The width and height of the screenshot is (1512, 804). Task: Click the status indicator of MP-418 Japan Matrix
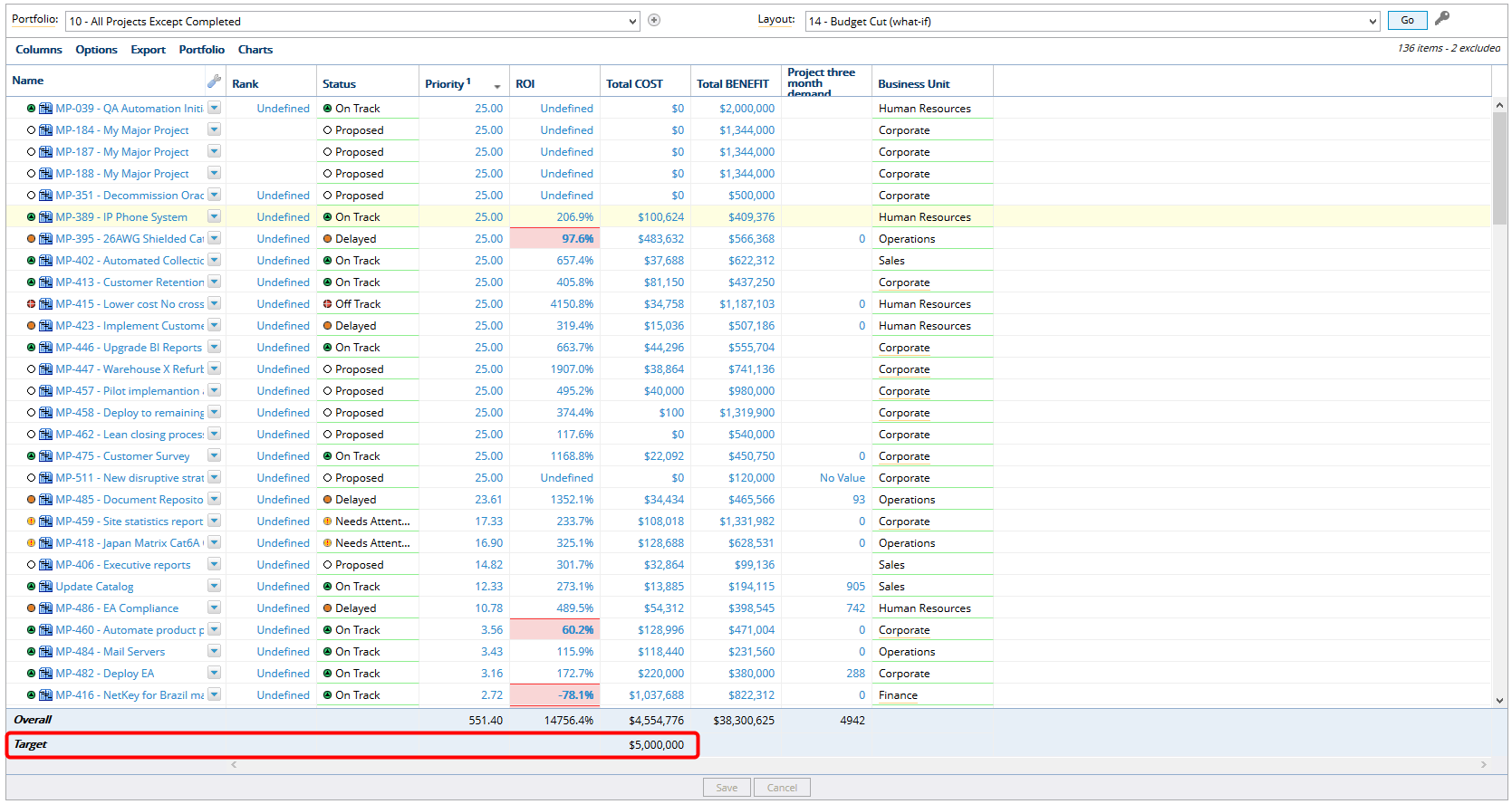click(x=31, y=543)
